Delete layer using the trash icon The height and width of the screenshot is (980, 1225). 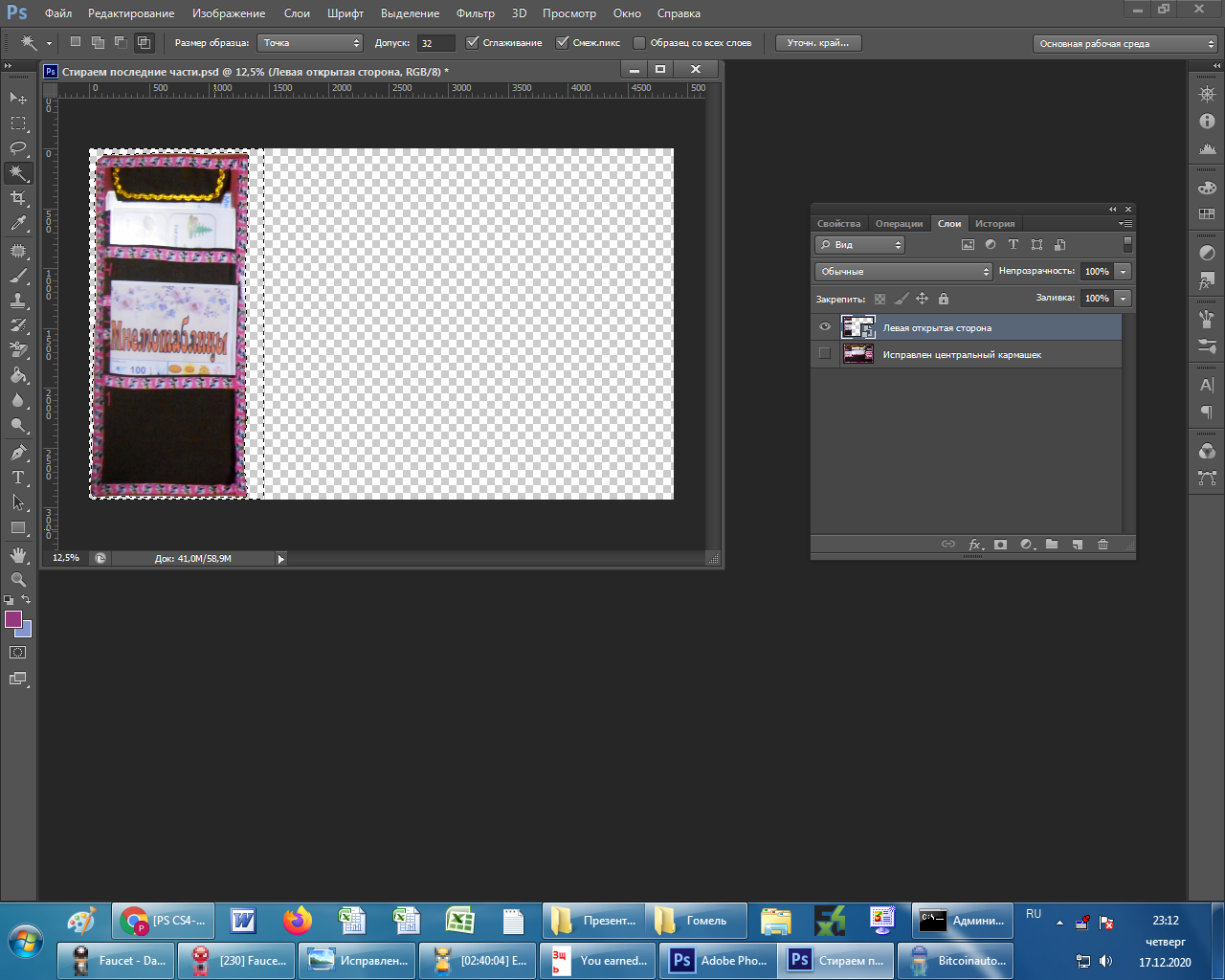pos(1102,545)
